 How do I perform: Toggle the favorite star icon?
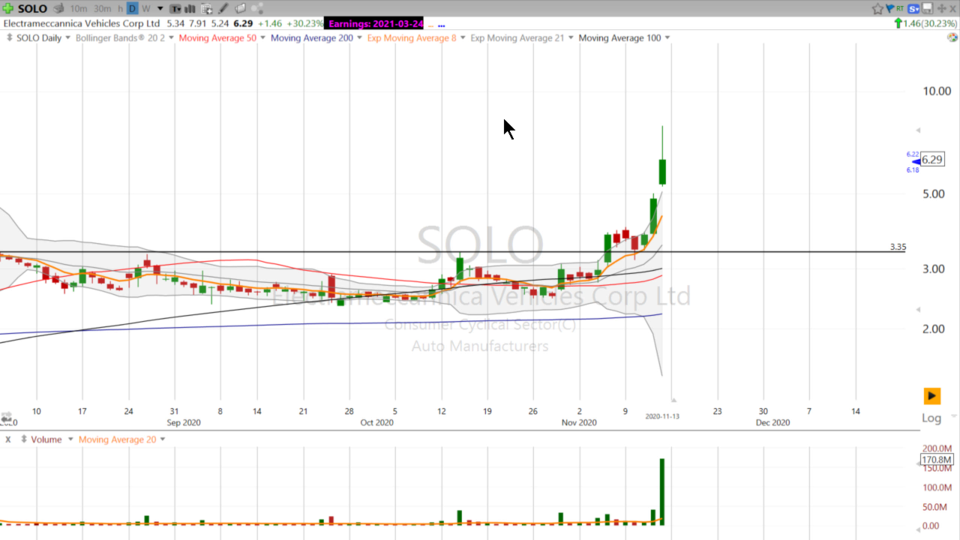[877, 9]
